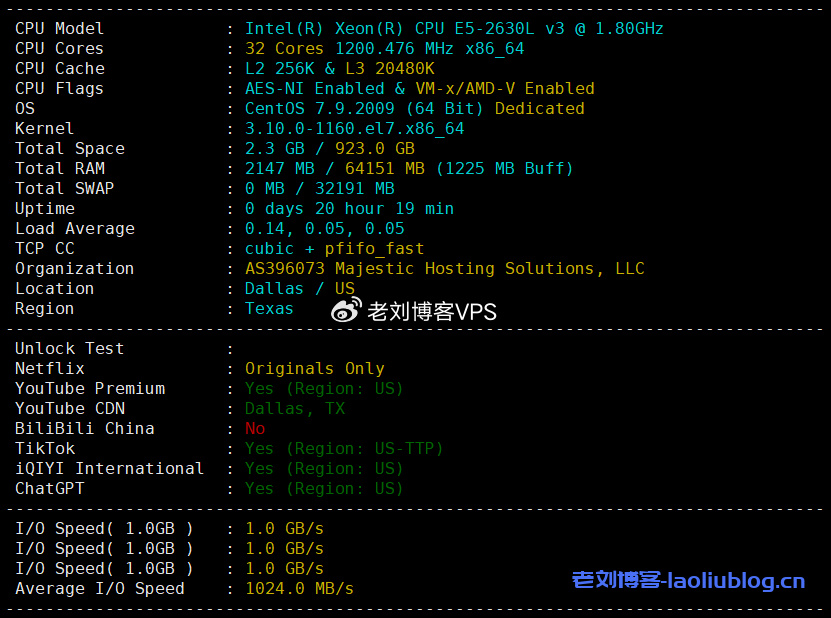Image resolution: width=831 pixels, height=618 pixels.
Task: Click the 'Netflix' label
Action: tap(50, 369)
